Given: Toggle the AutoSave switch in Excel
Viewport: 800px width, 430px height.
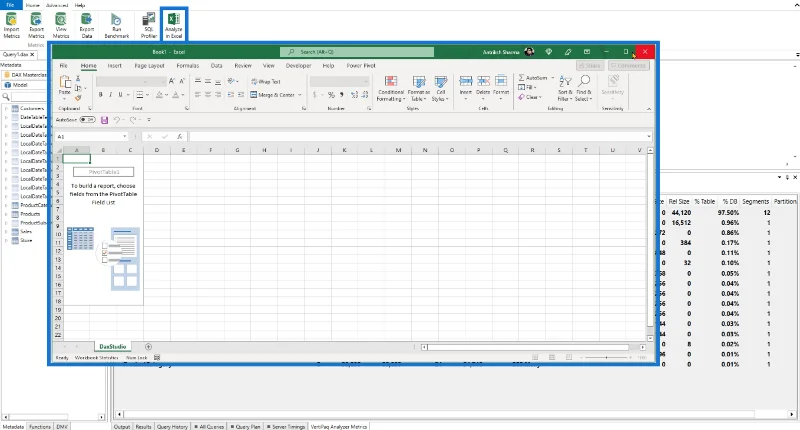Looking at the screenshot, I should [87, 120].
